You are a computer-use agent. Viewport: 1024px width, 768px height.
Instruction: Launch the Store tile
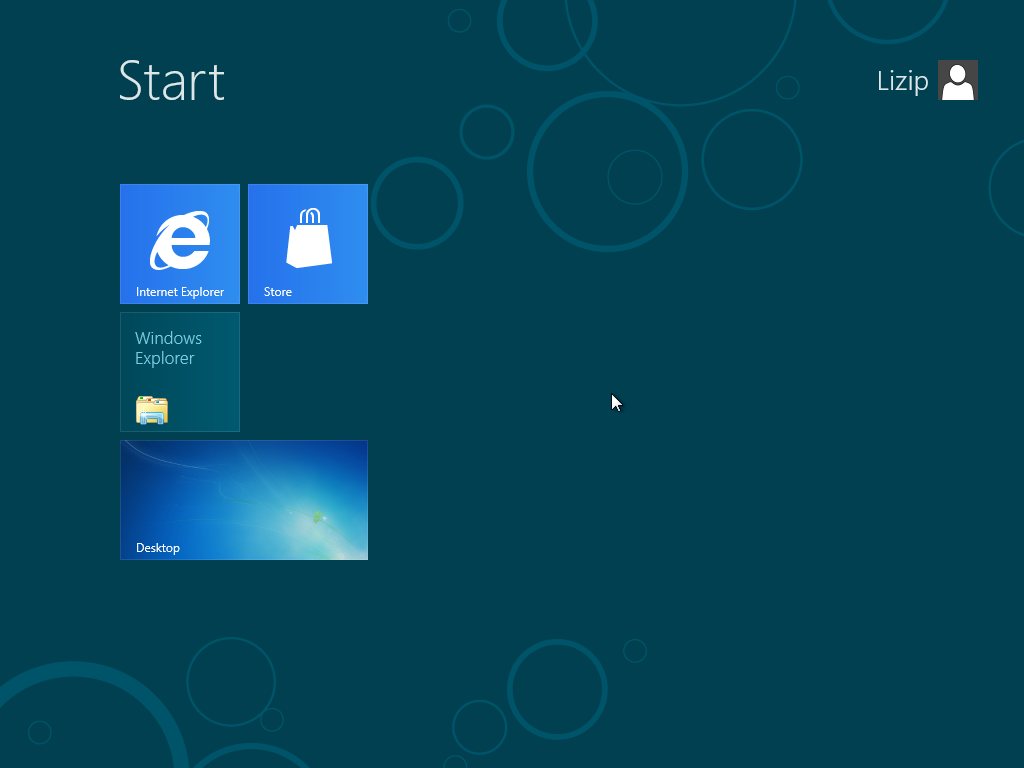[x=308, y=244]
